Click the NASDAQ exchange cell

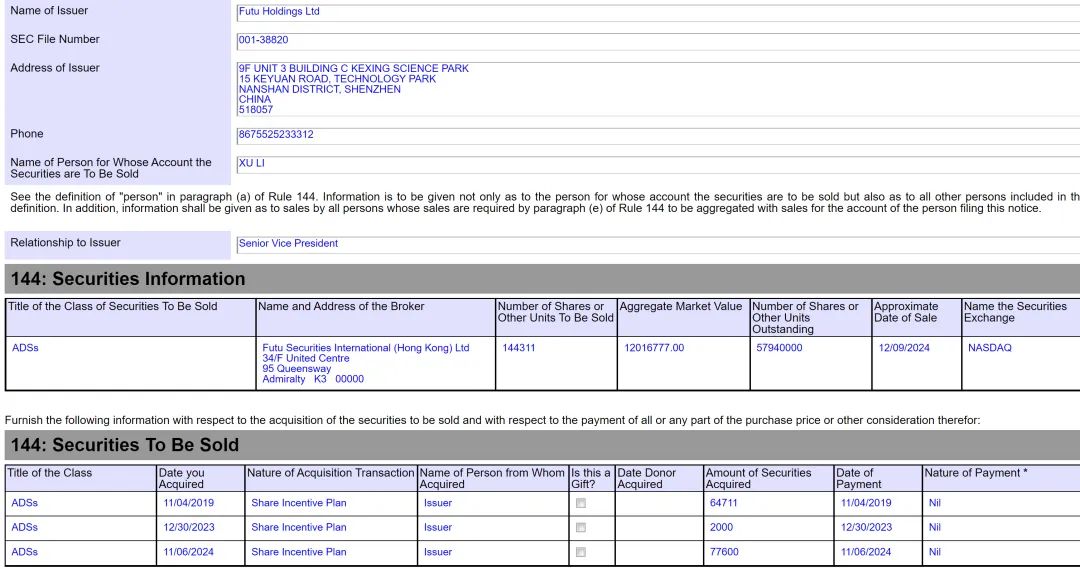990,348
